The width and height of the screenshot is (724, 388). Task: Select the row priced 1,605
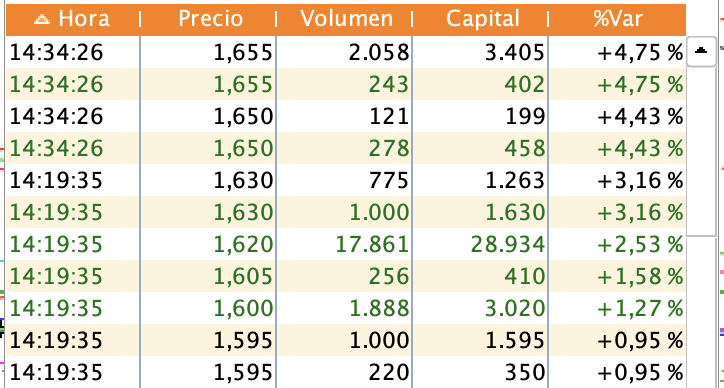click(x=346, y=276)
